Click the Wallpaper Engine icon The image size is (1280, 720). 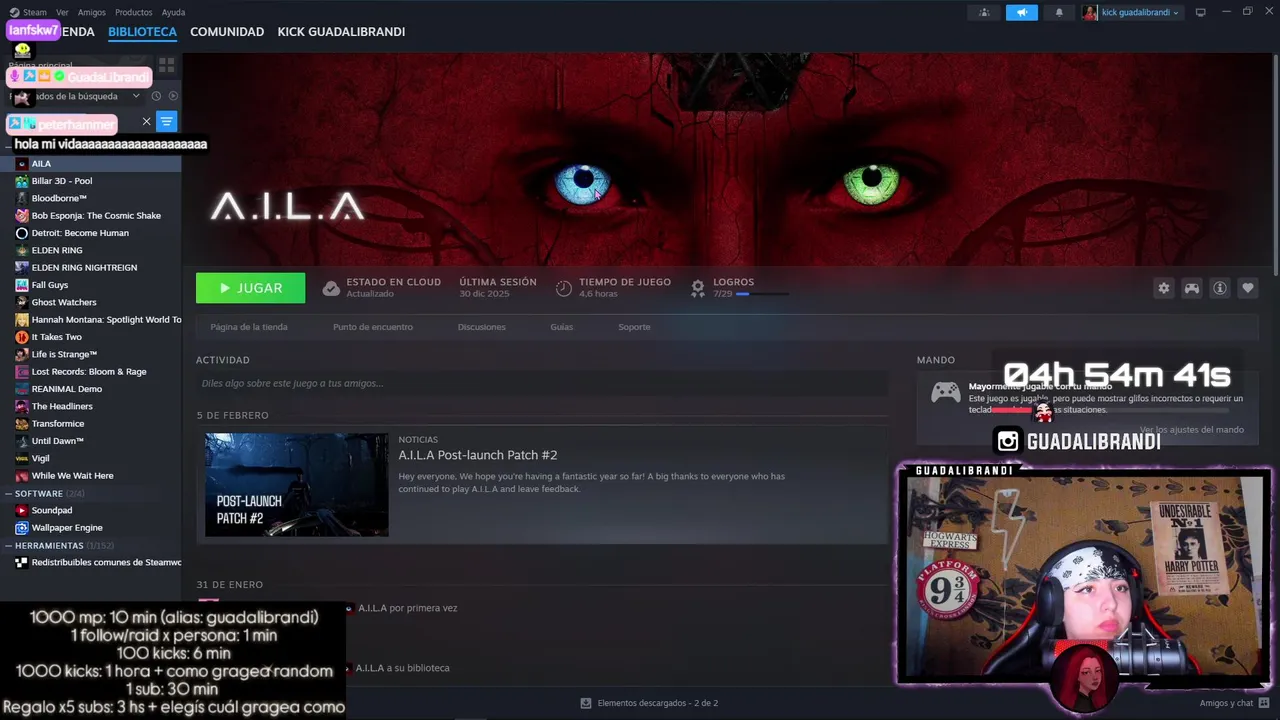click(x=22, y=527)
